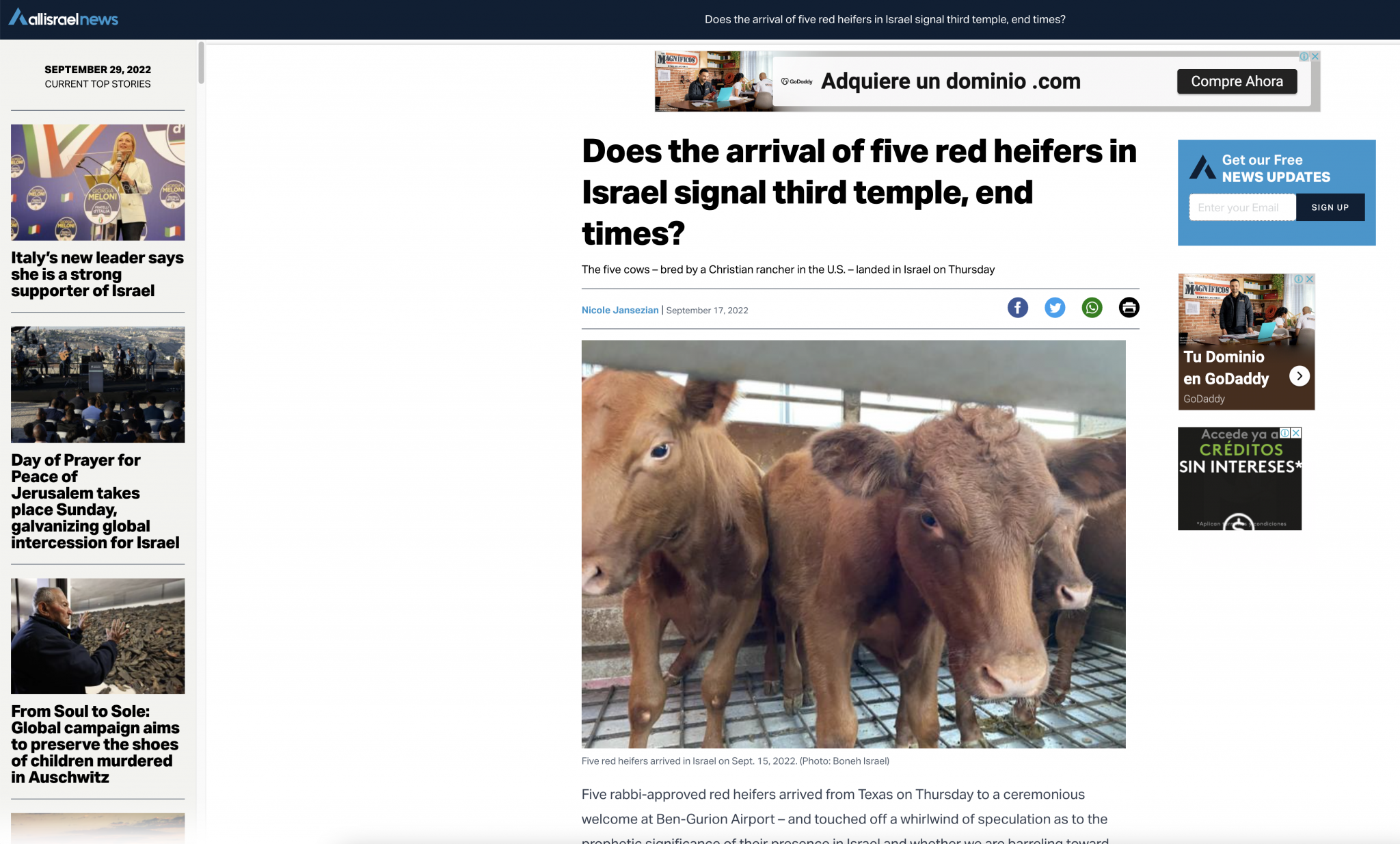Close the top GoDaddy banner ad
Screen dimensions: 1400x844
pyautogui.click(x=1315, y=57)
